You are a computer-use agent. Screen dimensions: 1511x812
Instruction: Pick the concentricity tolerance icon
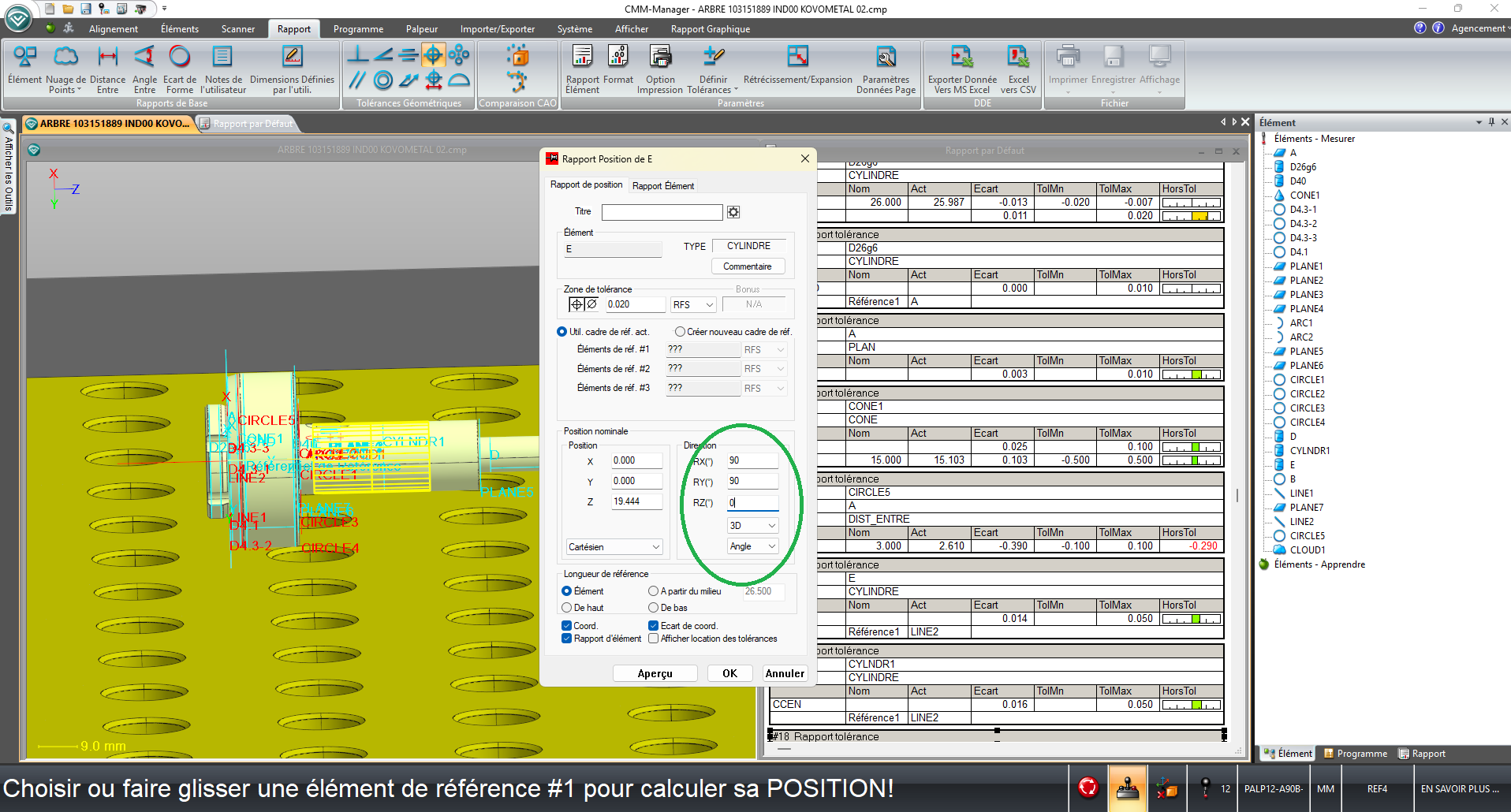pyautogui.click(x=382, y=80)
